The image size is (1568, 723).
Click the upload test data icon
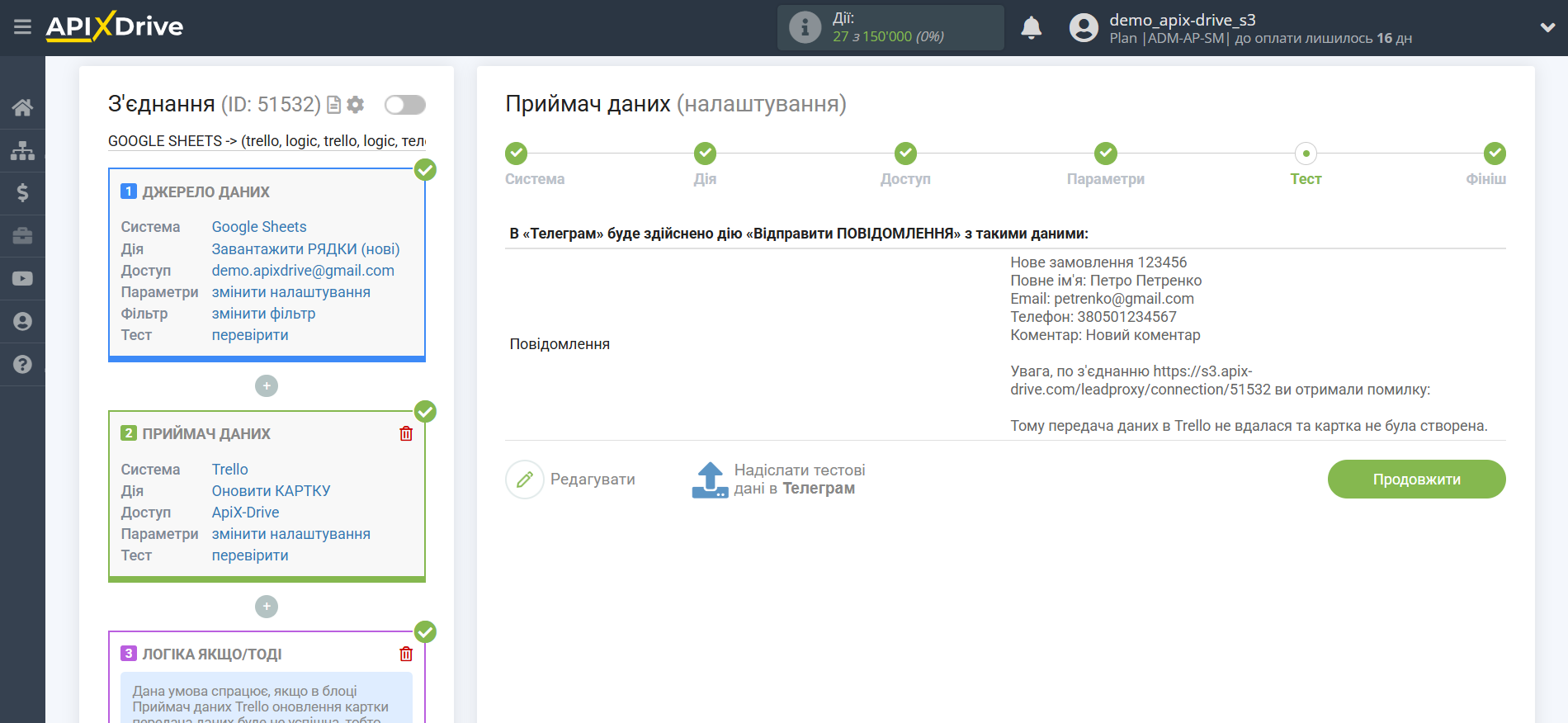(710, 480)
